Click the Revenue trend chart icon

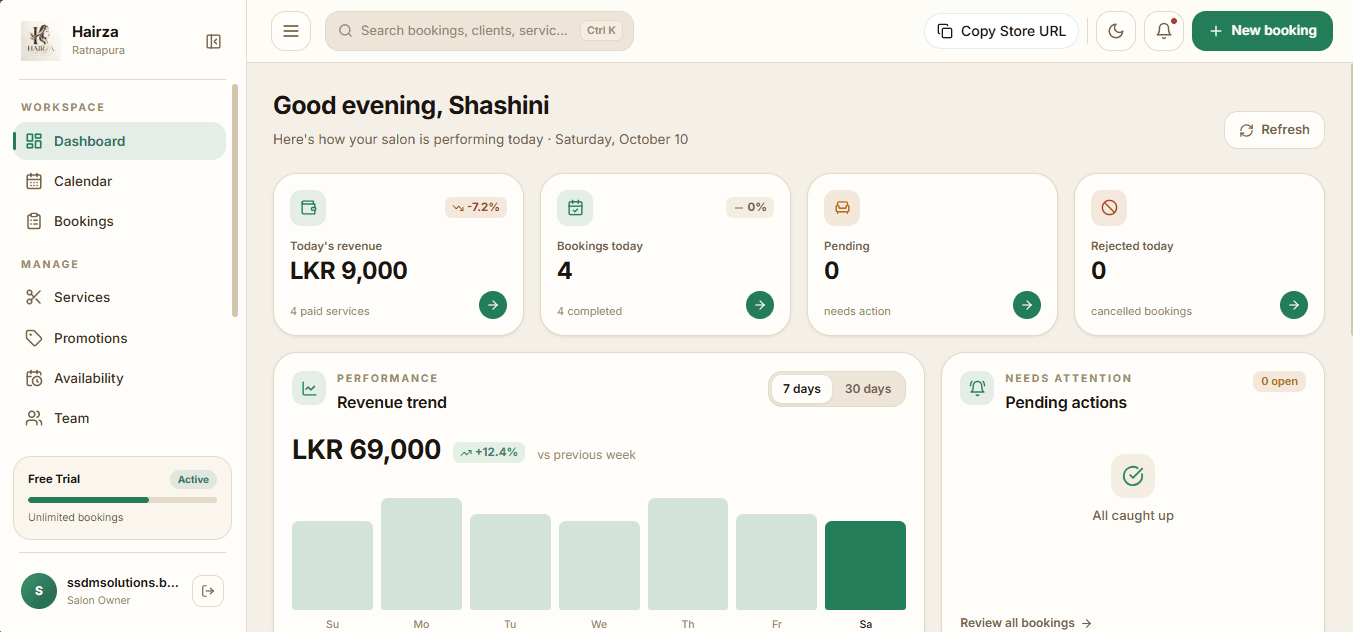309,389
